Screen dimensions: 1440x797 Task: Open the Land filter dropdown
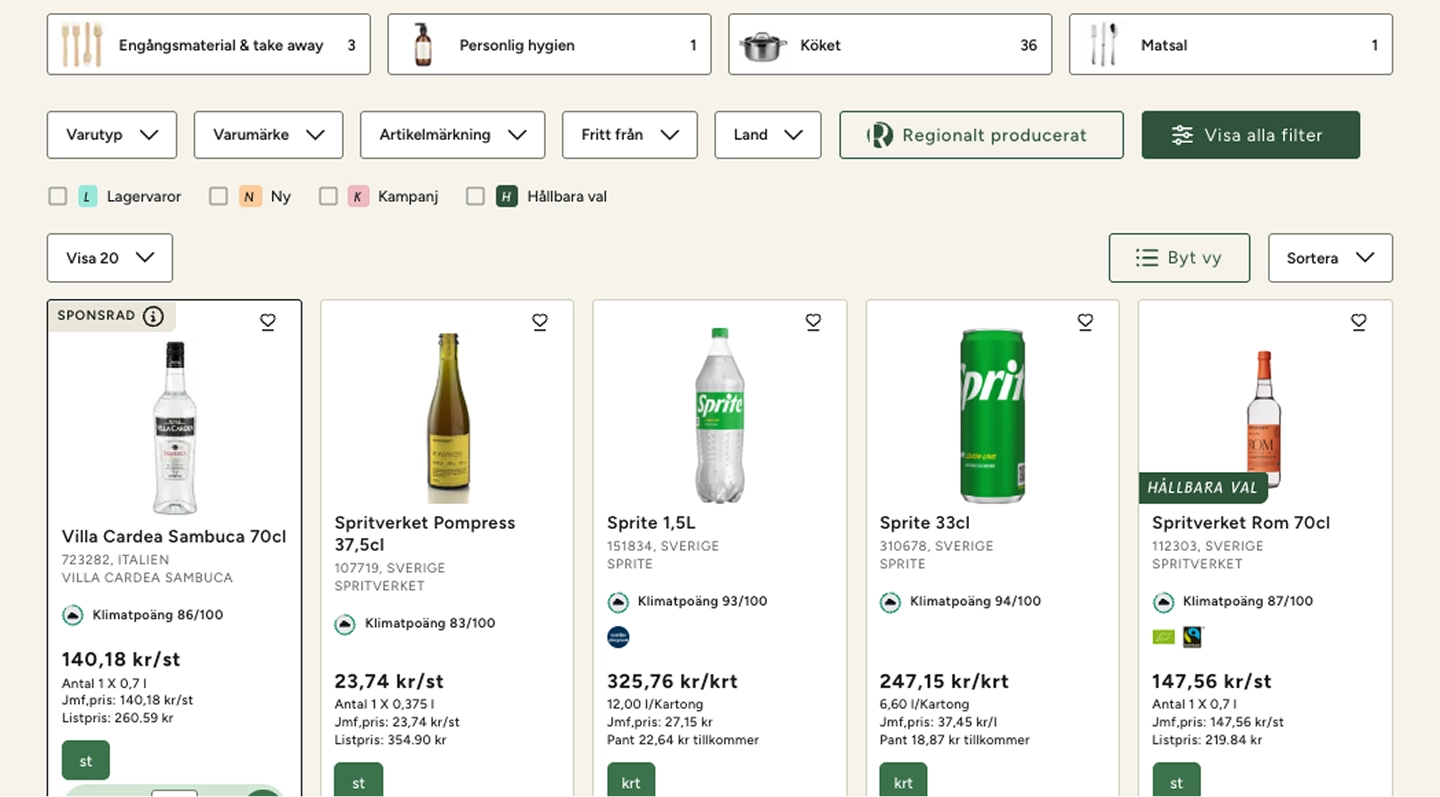point(768,135)
